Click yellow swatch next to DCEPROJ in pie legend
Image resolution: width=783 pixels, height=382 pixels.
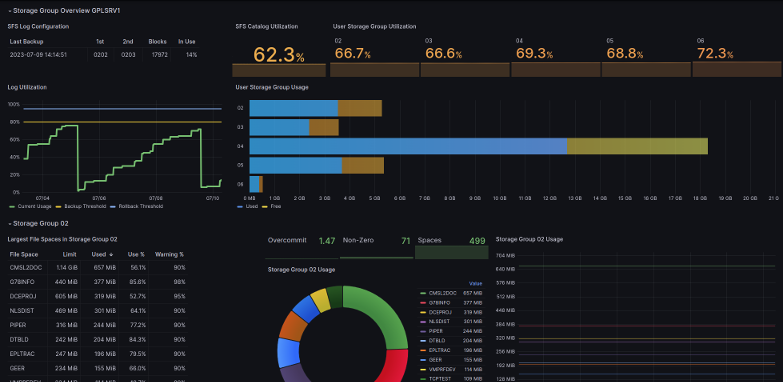coord(423,312)
